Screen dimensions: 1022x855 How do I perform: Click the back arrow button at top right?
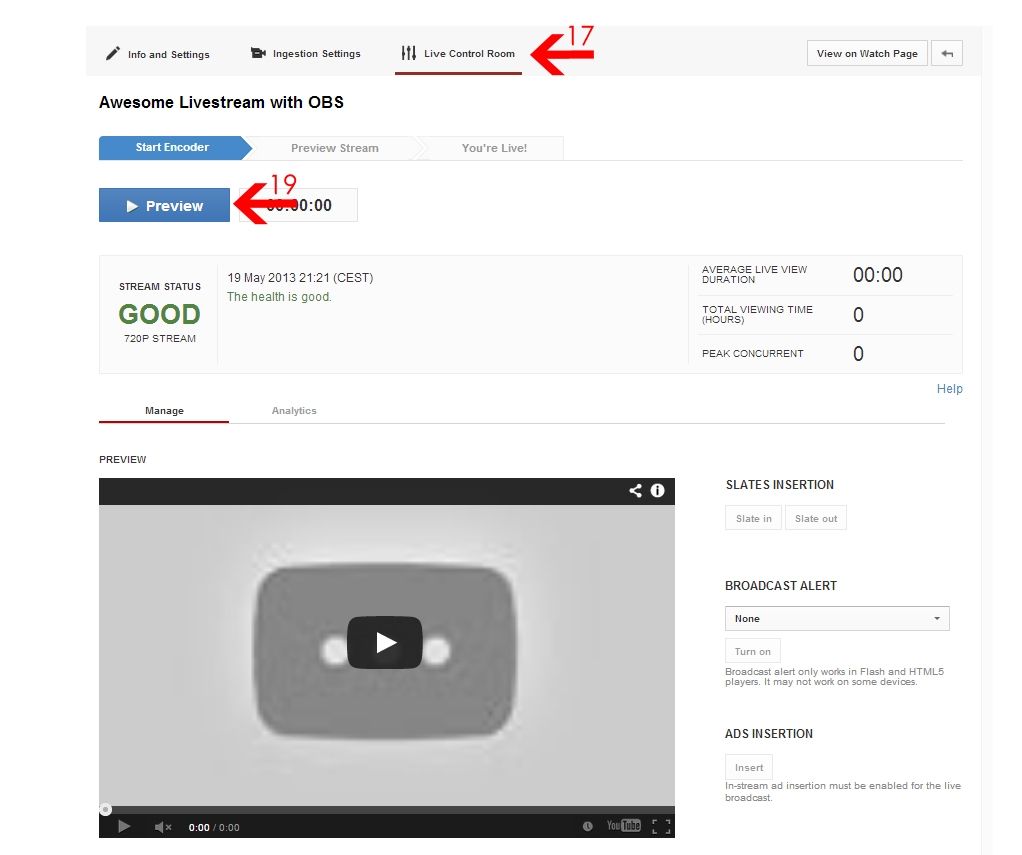pos(947,53)
